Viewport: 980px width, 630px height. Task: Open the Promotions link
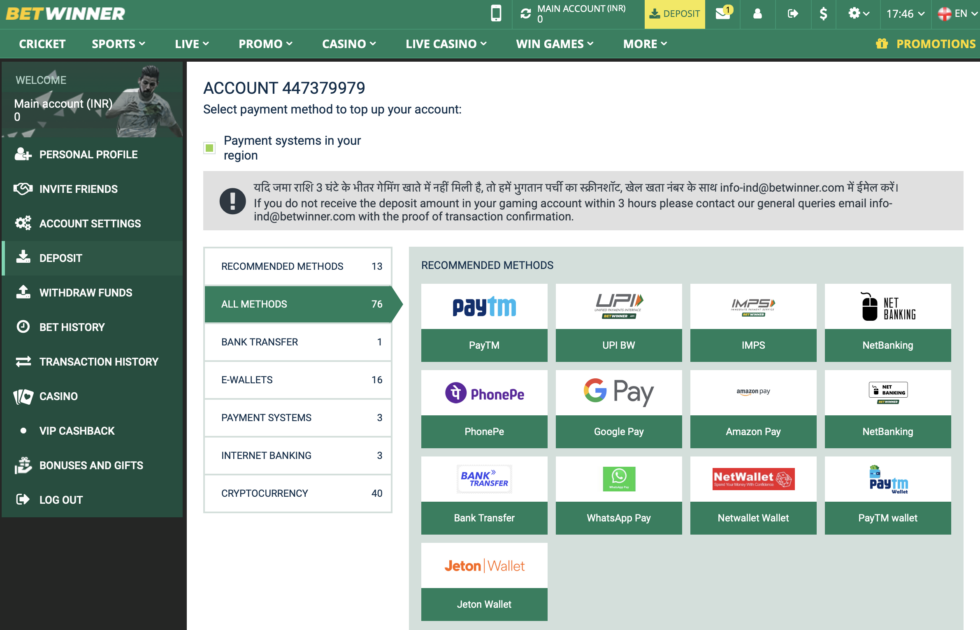click(x=936, y=44)
